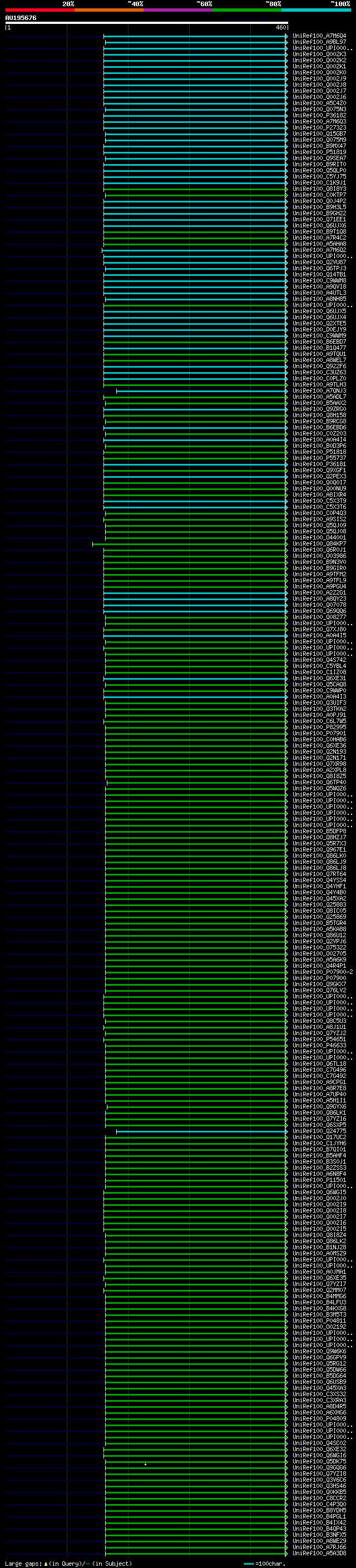
Task: Click the UniRef100_A7M6Q2 hit name
Action: (x=319, y=250)
